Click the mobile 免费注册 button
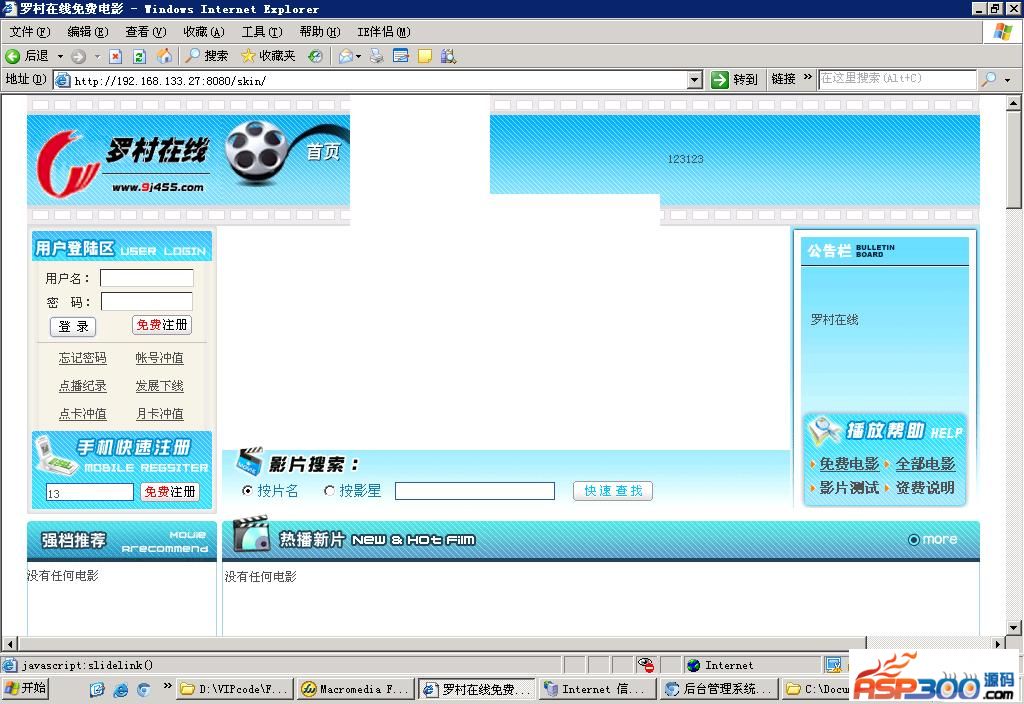Image resolution: width=1024 pixels, height=704 pixels. tap(170, 491)
